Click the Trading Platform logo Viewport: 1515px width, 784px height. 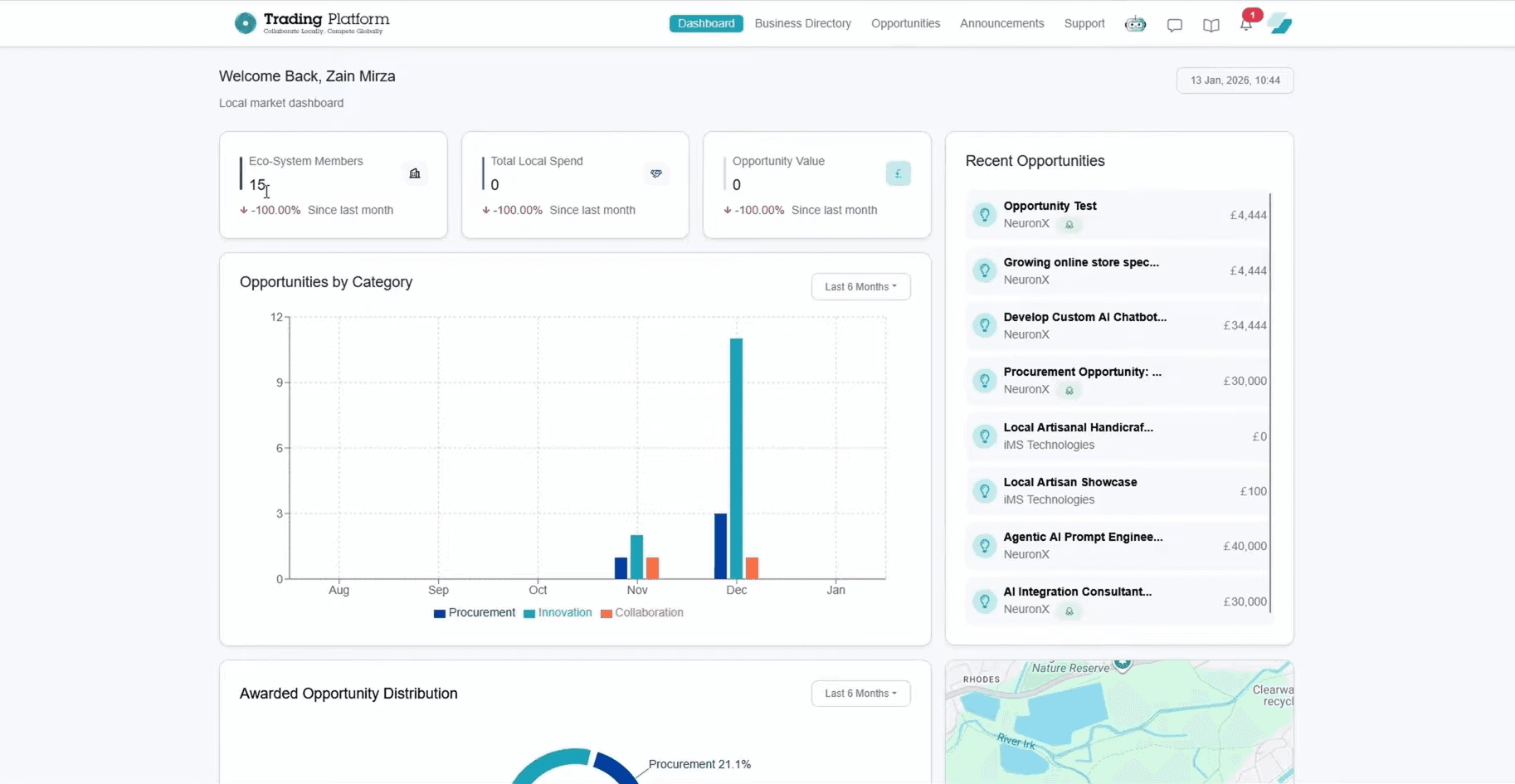coord(311,23)
